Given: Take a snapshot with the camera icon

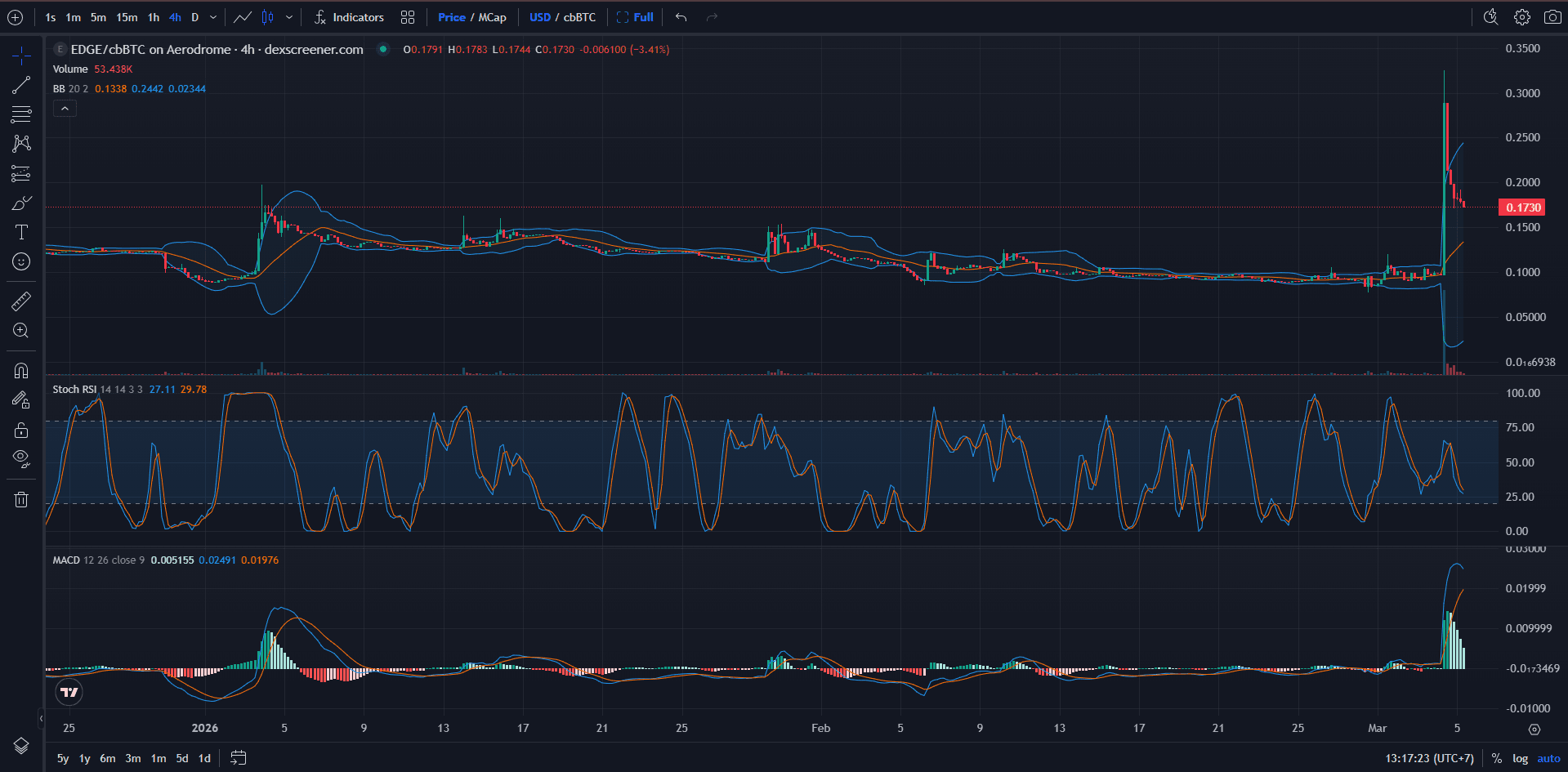Looking at the screenshot, I should click(x=1553, y=16).
